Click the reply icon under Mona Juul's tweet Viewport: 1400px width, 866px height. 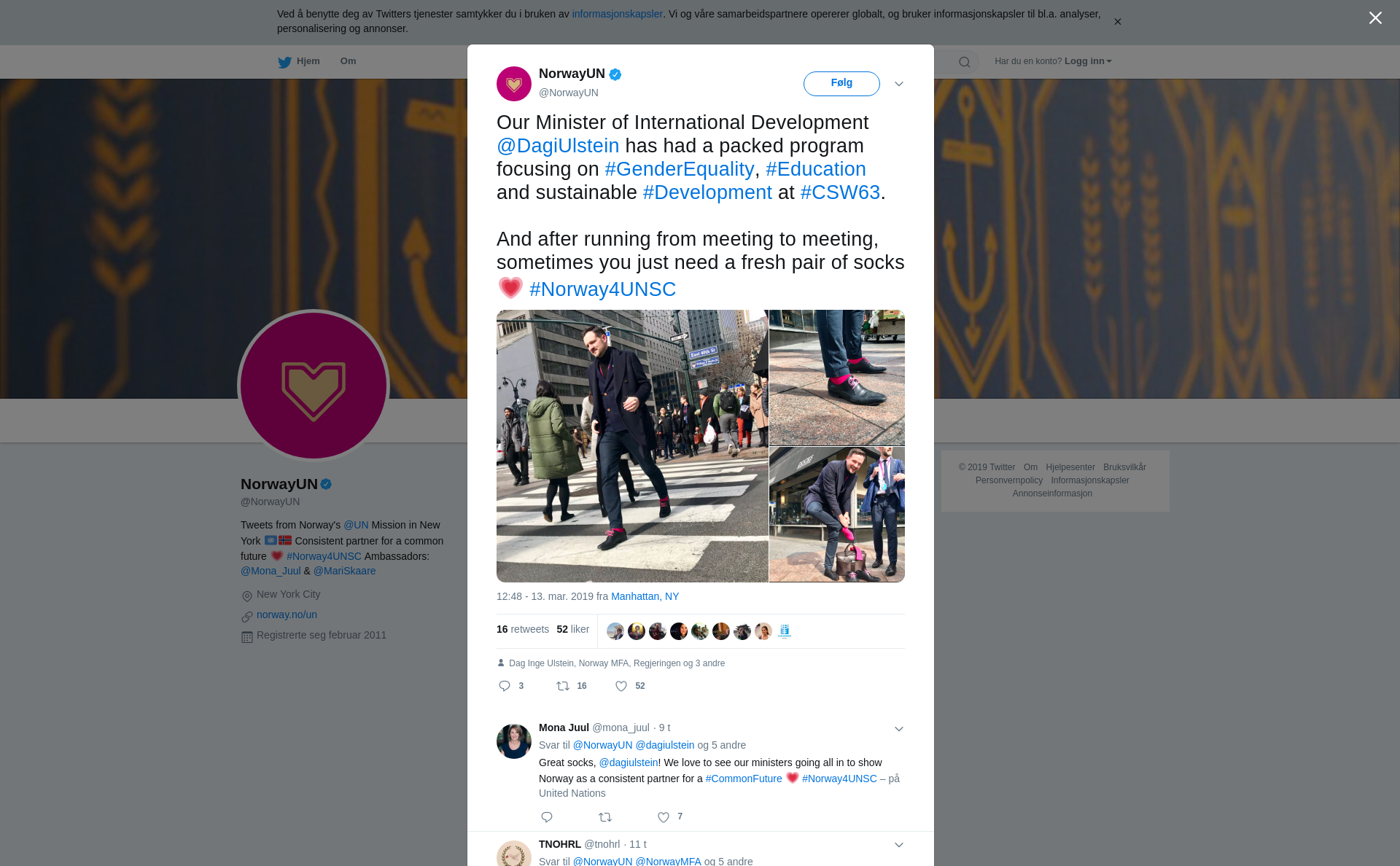[547, 817]
